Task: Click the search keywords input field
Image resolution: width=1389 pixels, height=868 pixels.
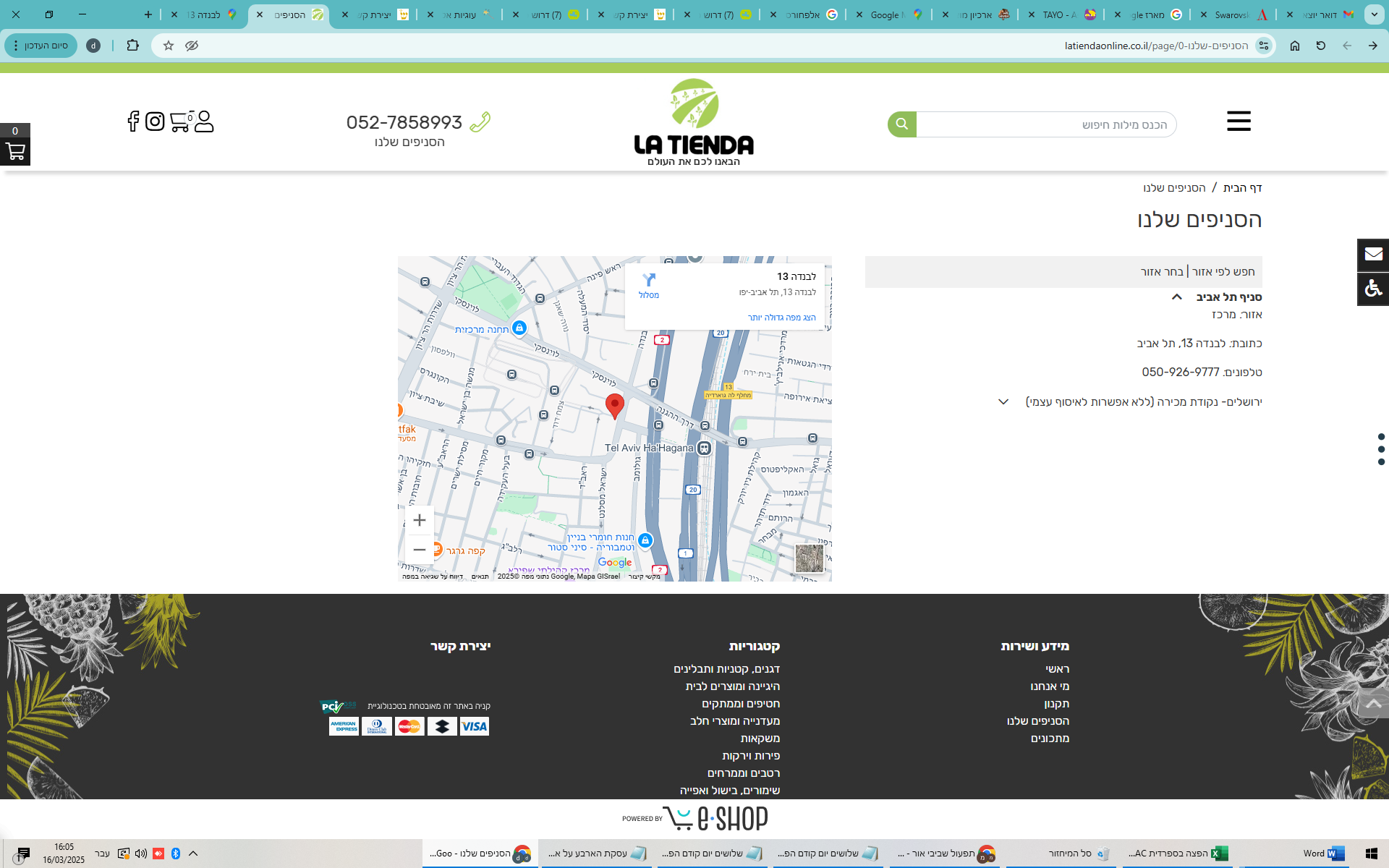Action: point(1046,124)
